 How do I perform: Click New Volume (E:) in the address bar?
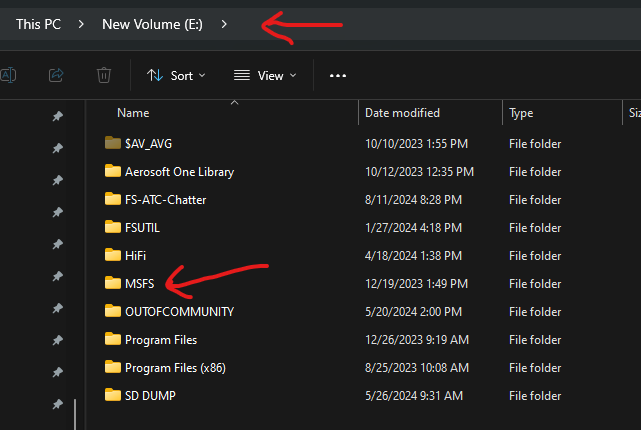click(x=152, y=24)
